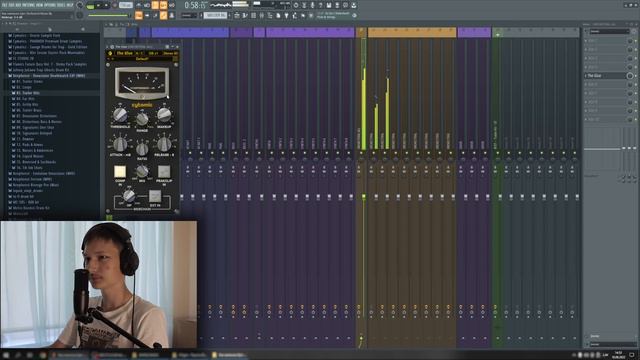Viewport: 640px width, 360px height.
Task: Open the FILE menu in FL Studio
Action: [x=4, y=5]
